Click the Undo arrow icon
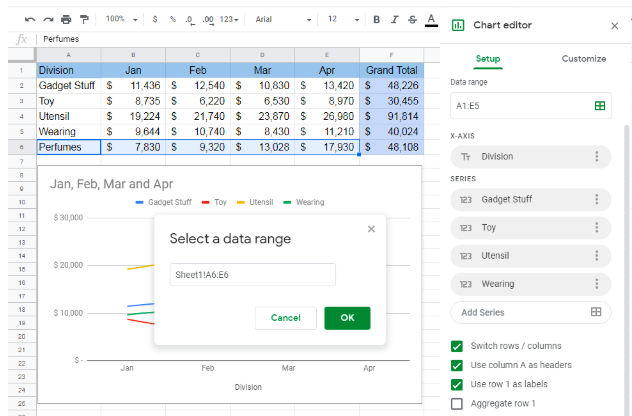632x416 pixels. coord(30,19)
